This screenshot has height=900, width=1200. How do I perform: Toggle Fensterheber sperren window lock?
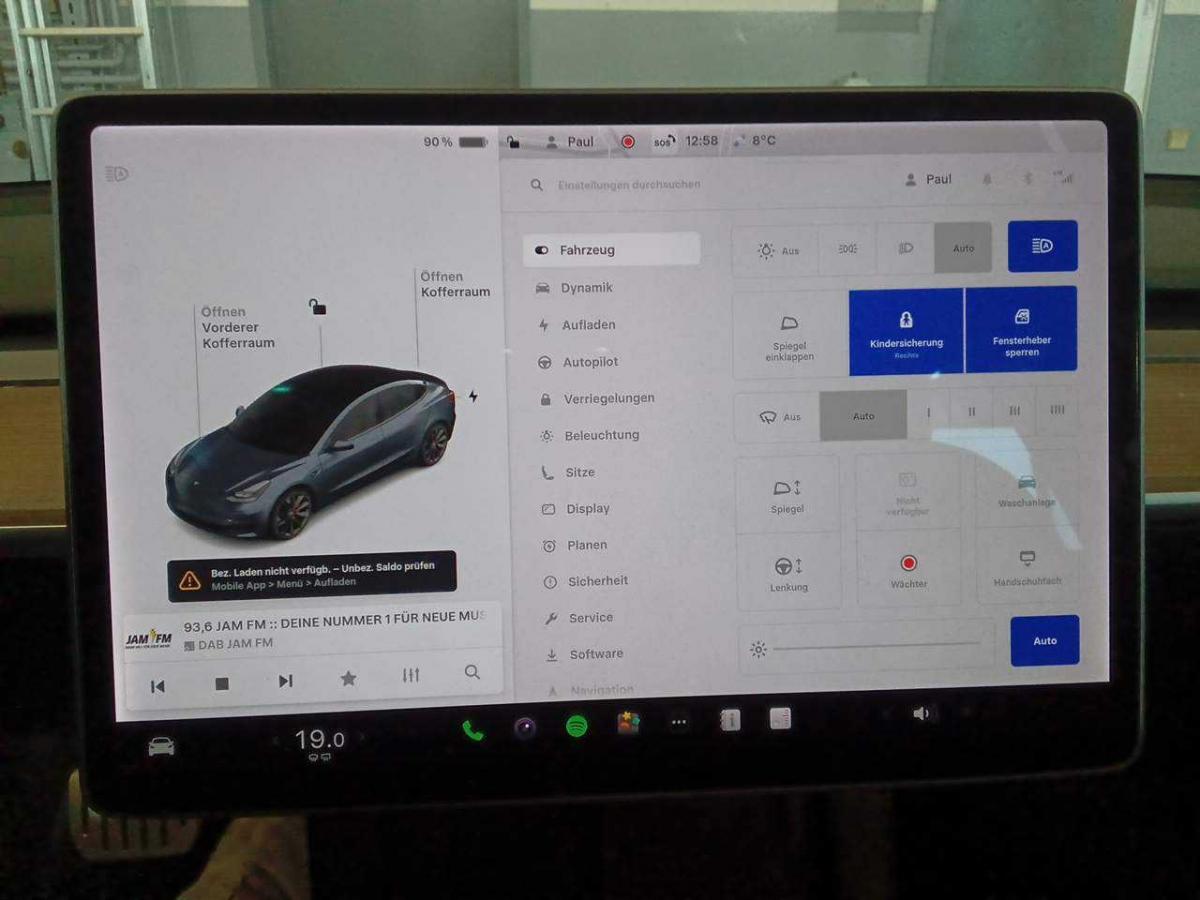click(1021, 329)
